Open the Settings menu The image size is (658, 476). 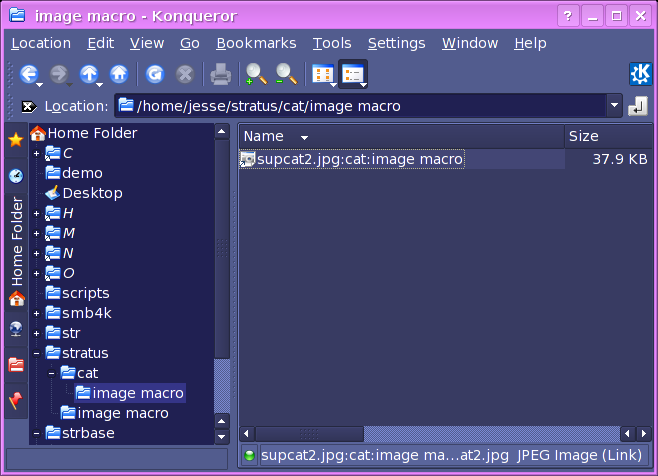click(397, 43)
